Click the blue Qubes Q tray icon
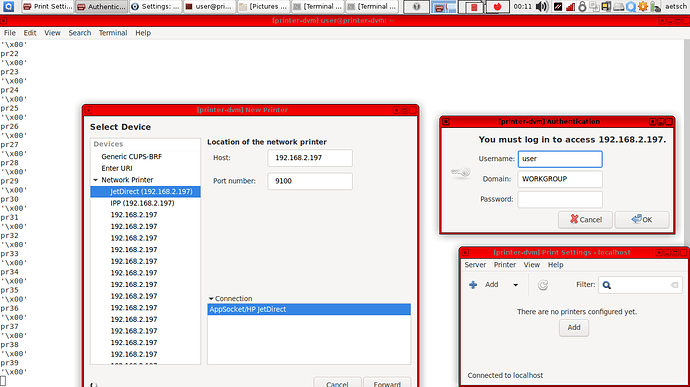This screenshot has width=690, height=387. [x=631, y=7]
